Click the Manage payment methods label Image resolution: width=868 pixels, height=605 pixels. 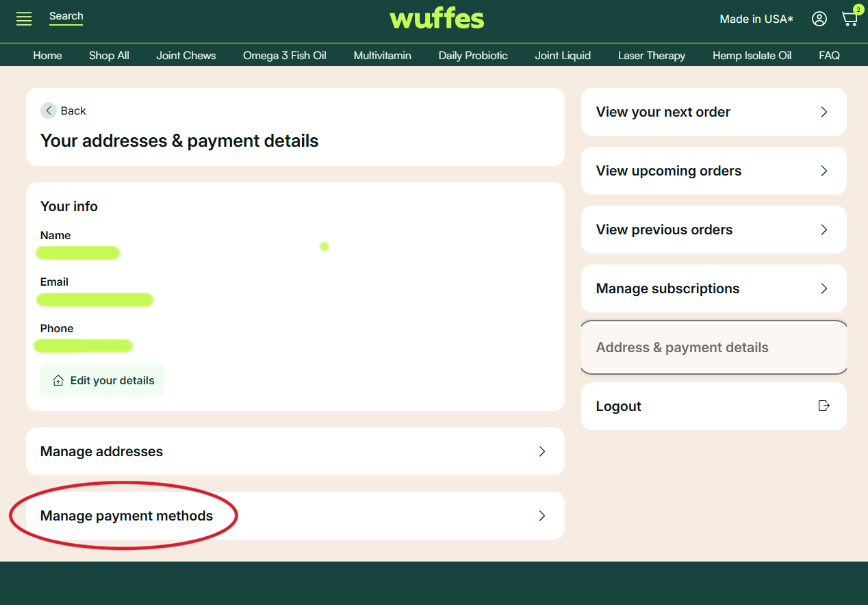[x=126, y=516]
